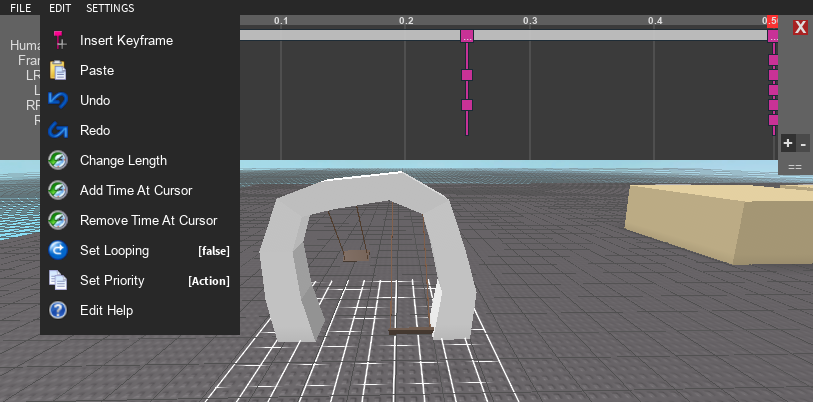Close the animation editor with red X
This screenshot has width=813, height=402.
pos(801,27)
